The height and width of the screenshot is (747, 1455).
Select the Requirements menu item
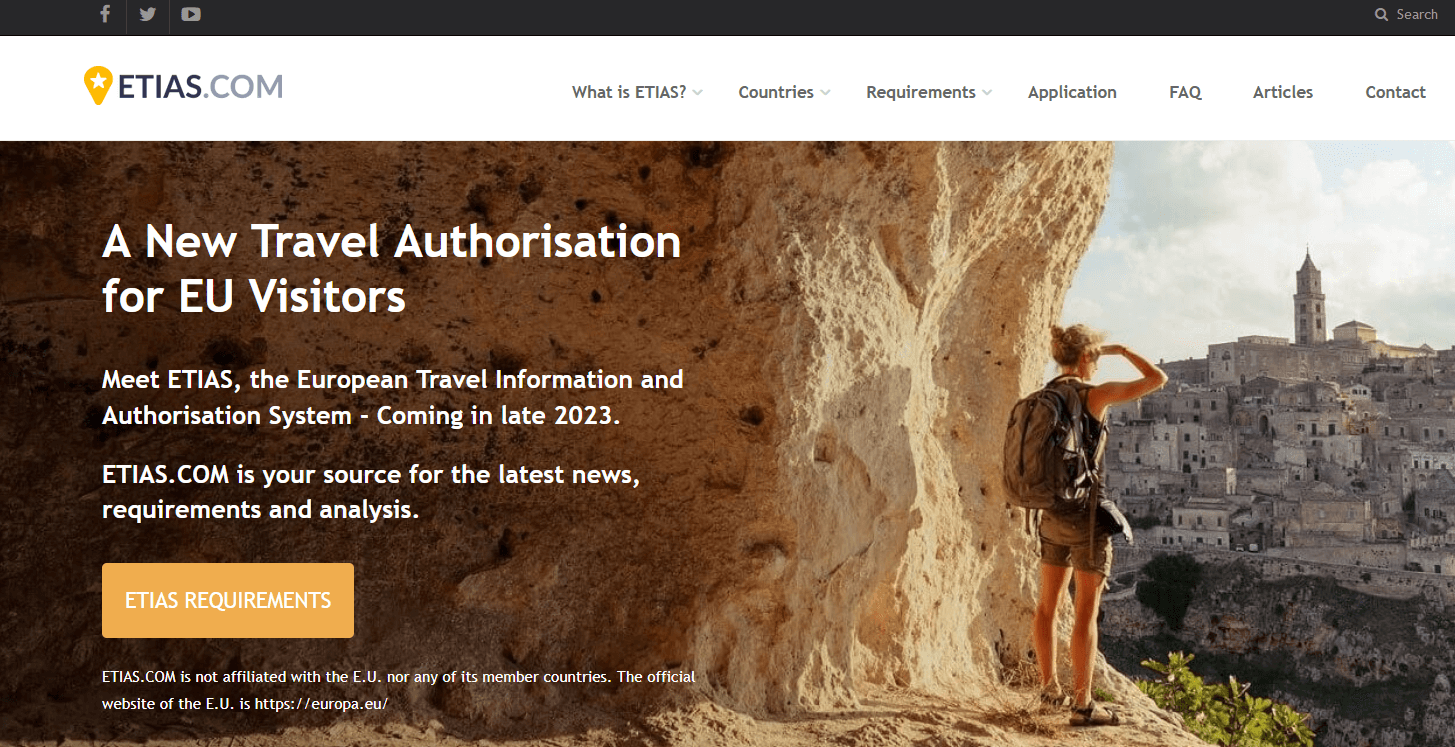coord(921,92)
